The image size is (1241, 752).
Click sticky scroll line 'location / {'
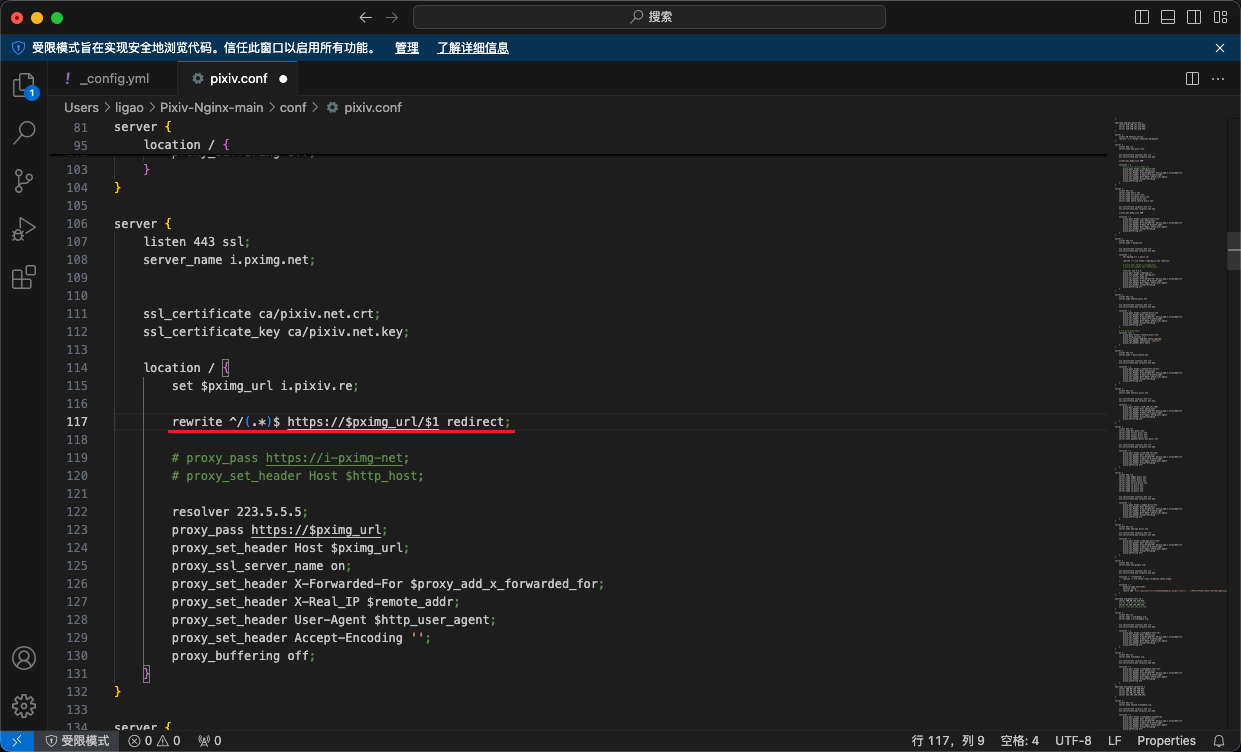click(x=186, y=145)
